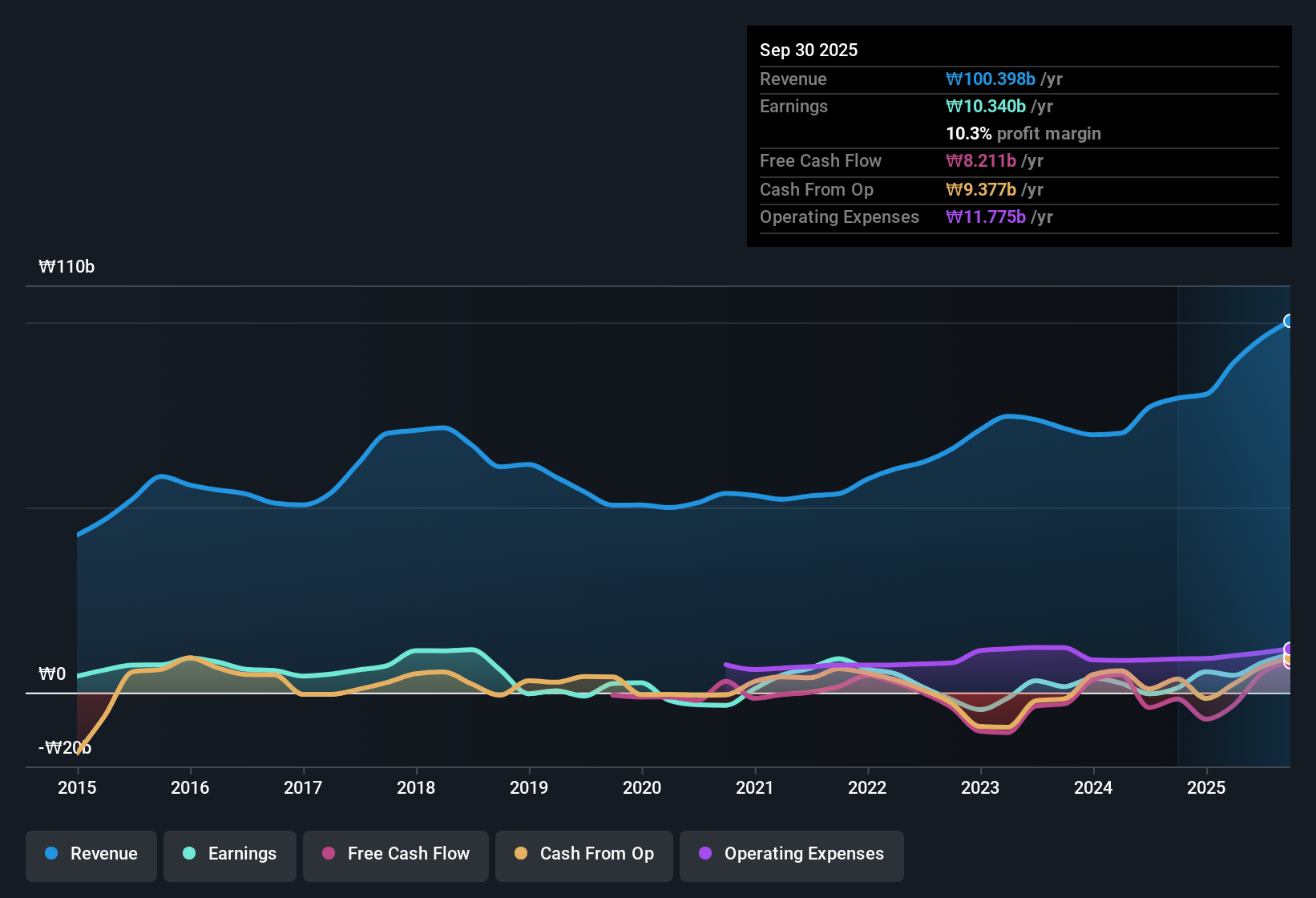
Task: Click the ₩110b axis label
Action: coord(67,266)
